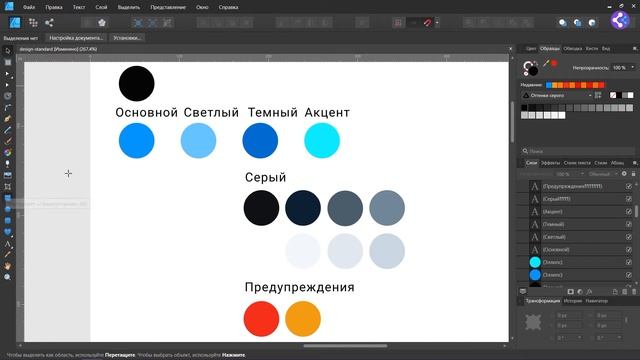Click the add mask layer icon

point(571,291)
